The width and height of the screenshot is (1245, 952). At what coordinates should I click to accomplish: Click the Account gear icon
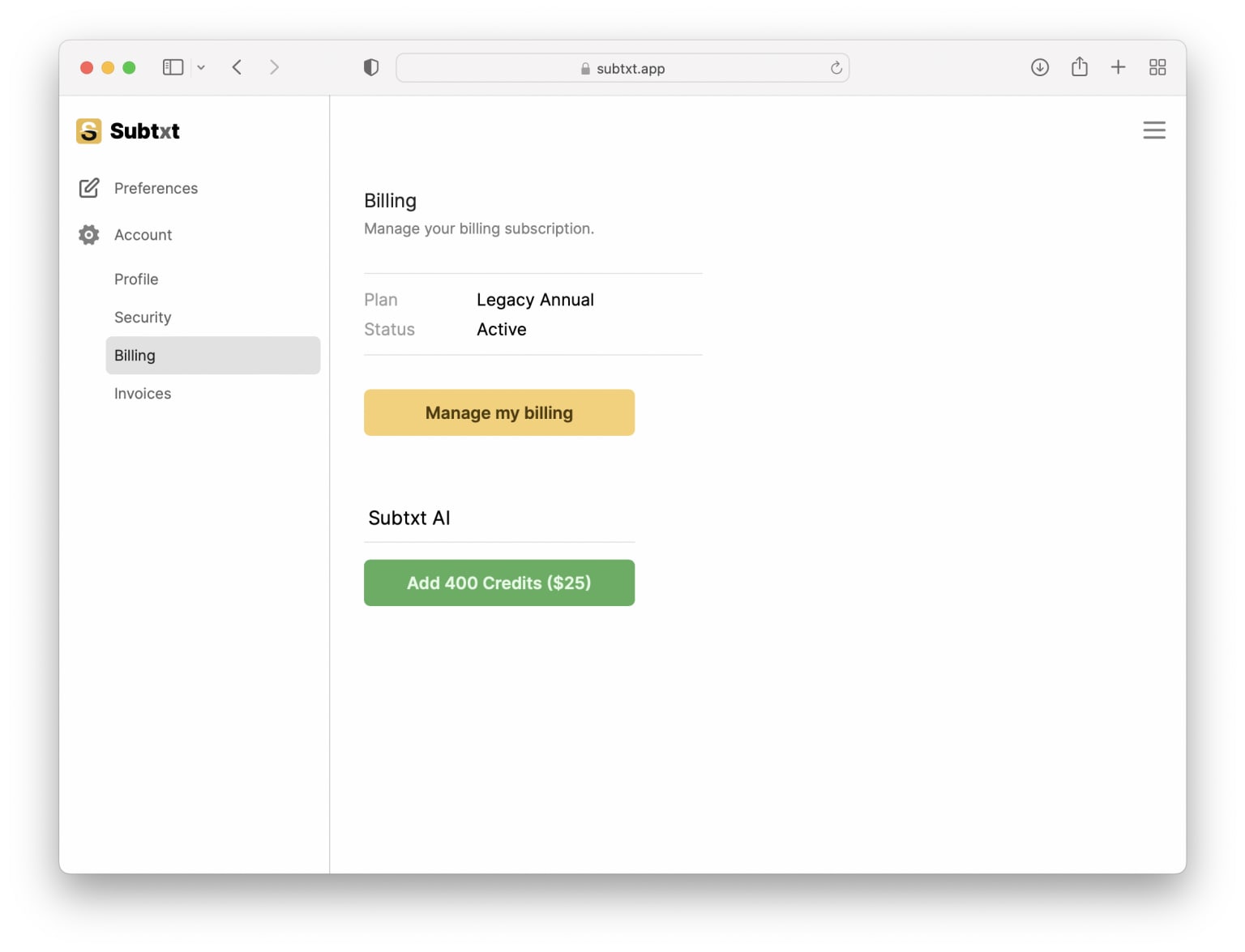[x=89, y=235]
